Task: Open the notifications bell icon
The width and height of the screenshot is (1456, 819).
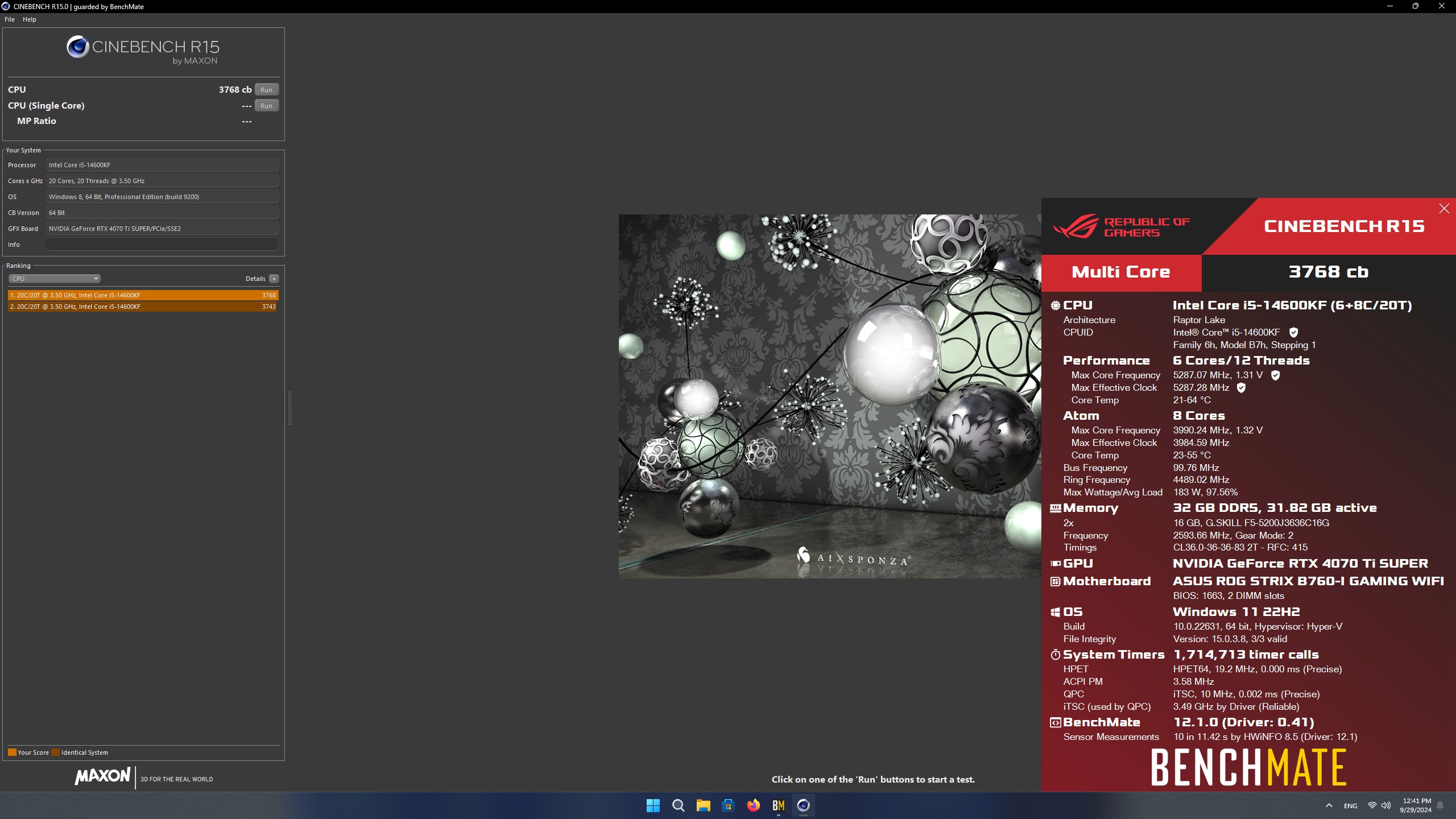Action: coord(1440,805)
